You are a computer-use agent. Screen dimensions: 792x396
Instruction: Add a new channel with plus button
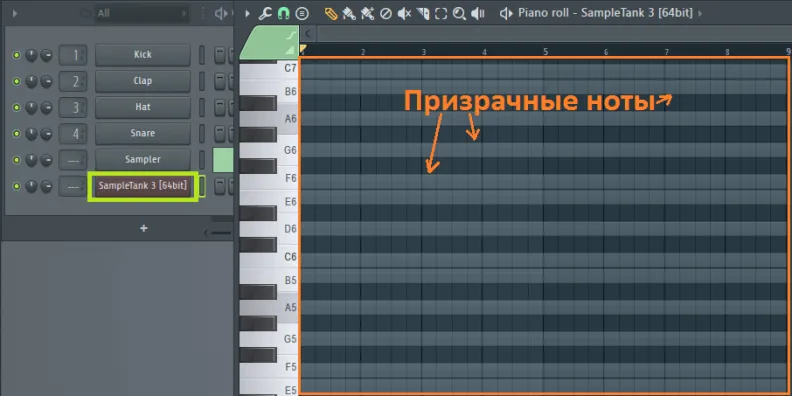[143, 228]
